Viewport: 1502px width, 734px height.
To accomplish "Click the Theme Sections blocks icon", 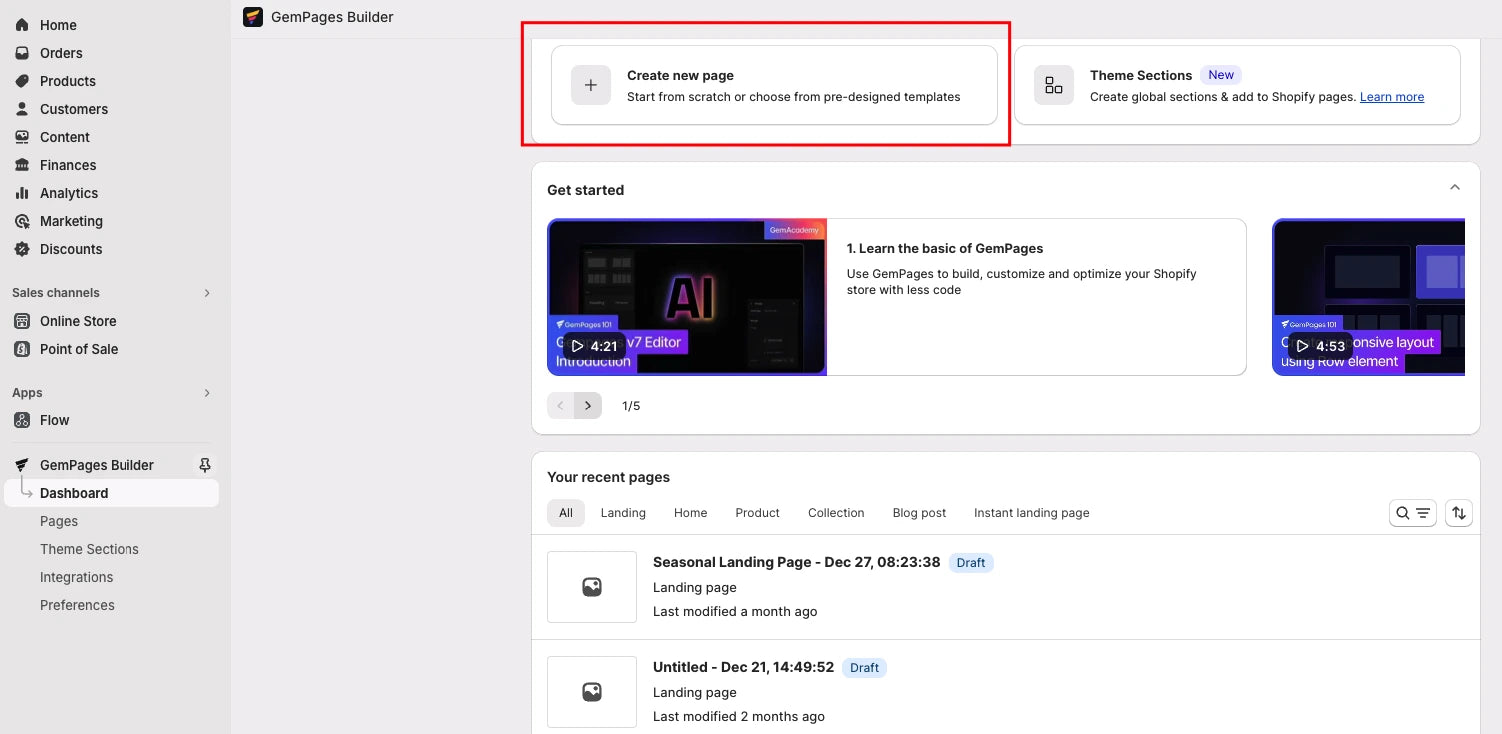I will click(1054, 85).
